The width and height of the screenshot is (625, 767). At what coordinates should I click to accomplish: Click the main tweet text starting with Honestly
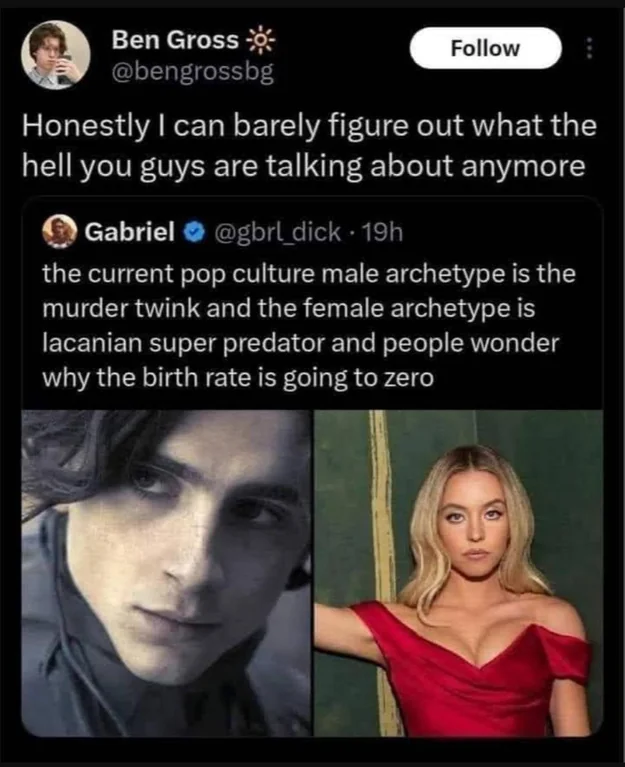coord(309,146)
